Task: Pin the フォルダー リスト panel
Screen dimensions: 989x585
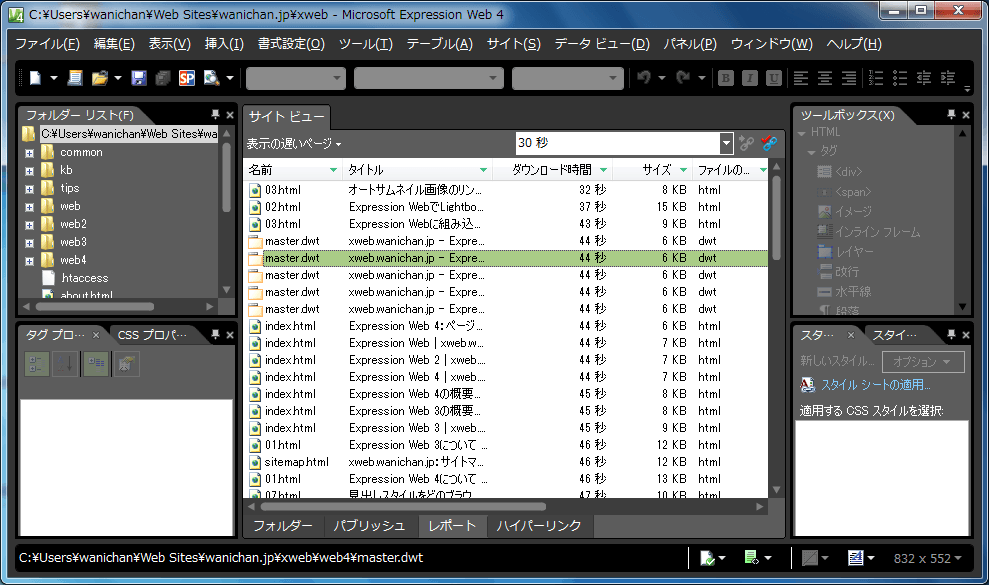Action: [215, 114]
